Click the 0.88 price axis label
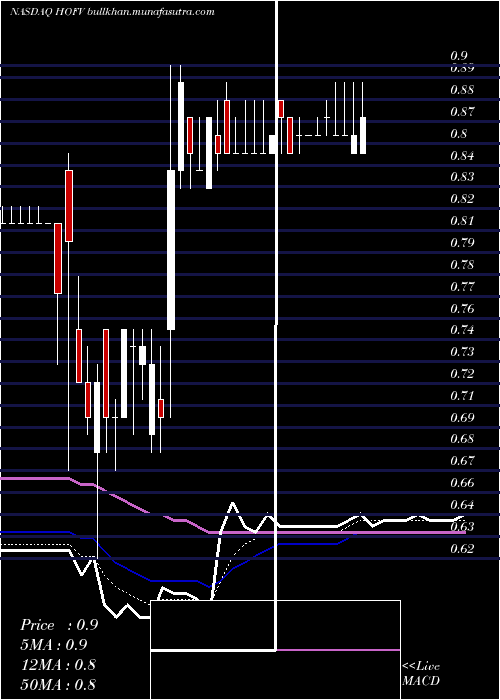Screen dimensions: 500x700 462,90
